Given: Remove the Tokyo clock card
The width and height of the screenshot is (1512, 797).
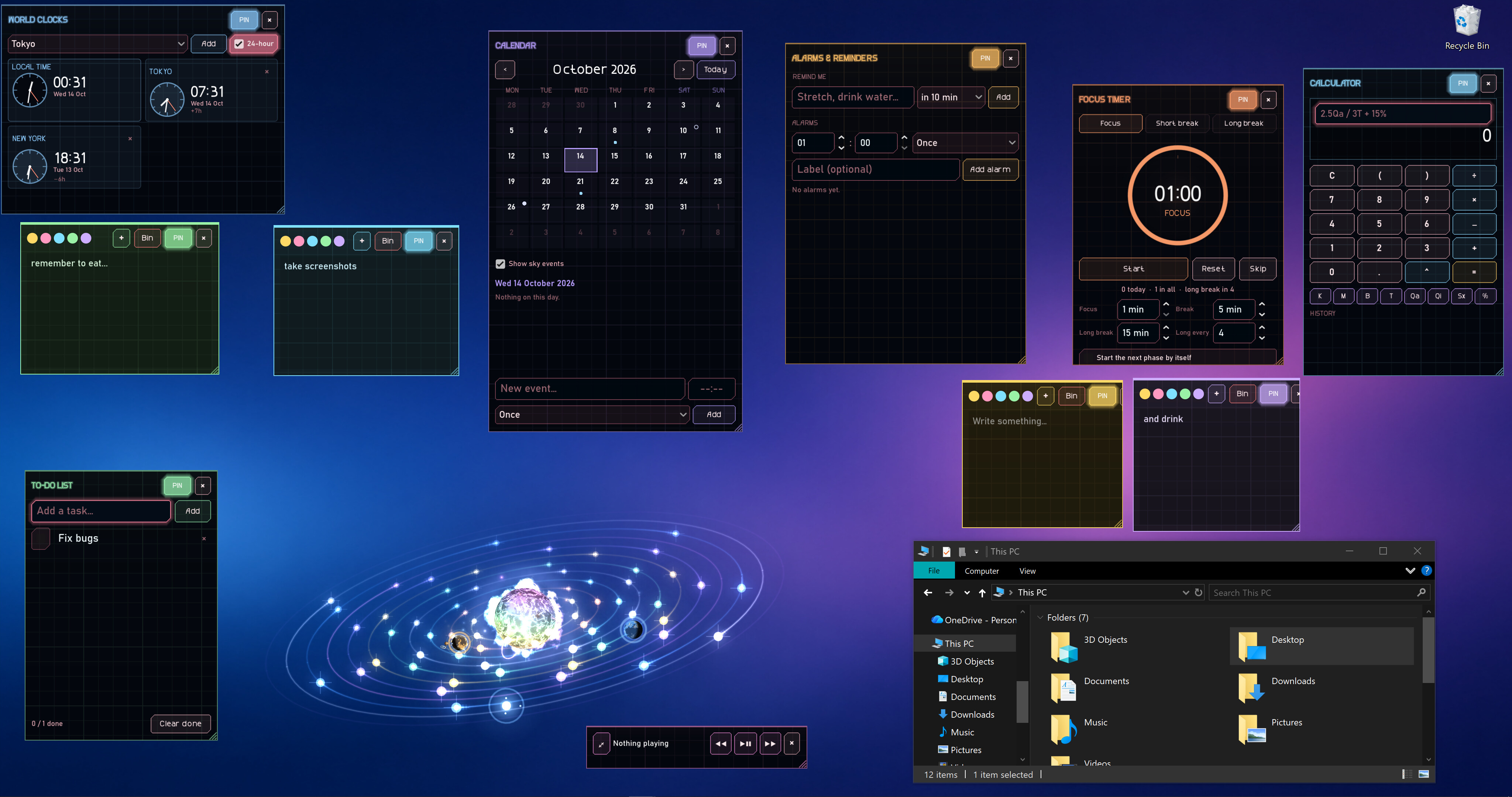Looking at the screenshot, I should pyautogui.click(x=267, y=72).
